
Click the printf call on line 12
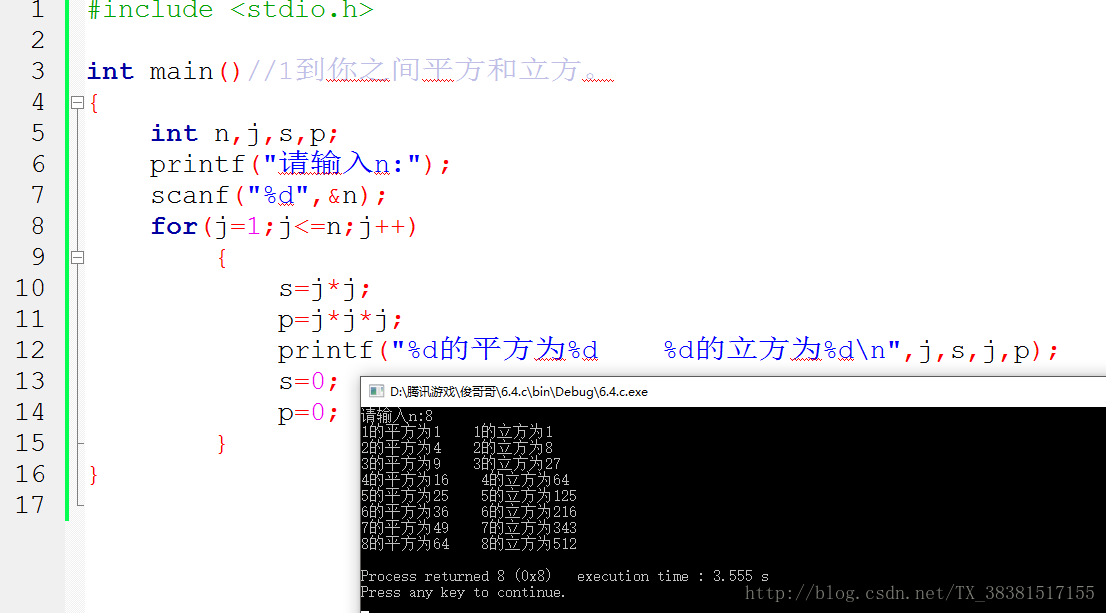(x=668, y=350)
